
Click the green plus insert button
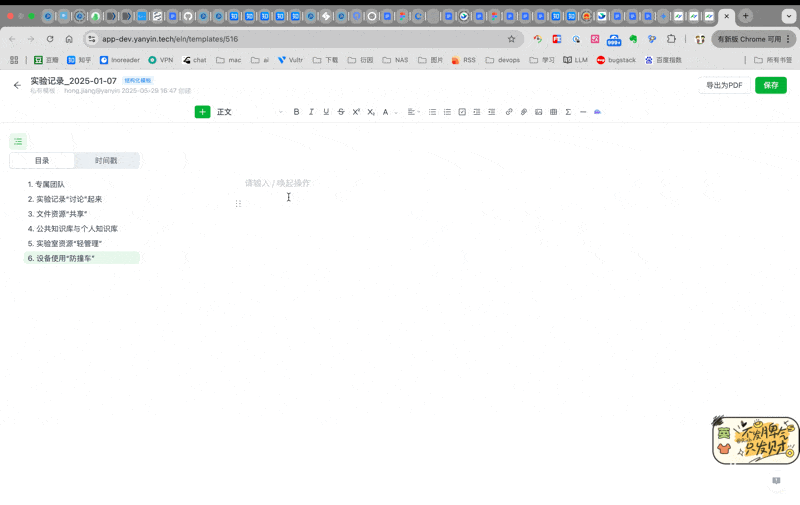(x=203, y=112)
